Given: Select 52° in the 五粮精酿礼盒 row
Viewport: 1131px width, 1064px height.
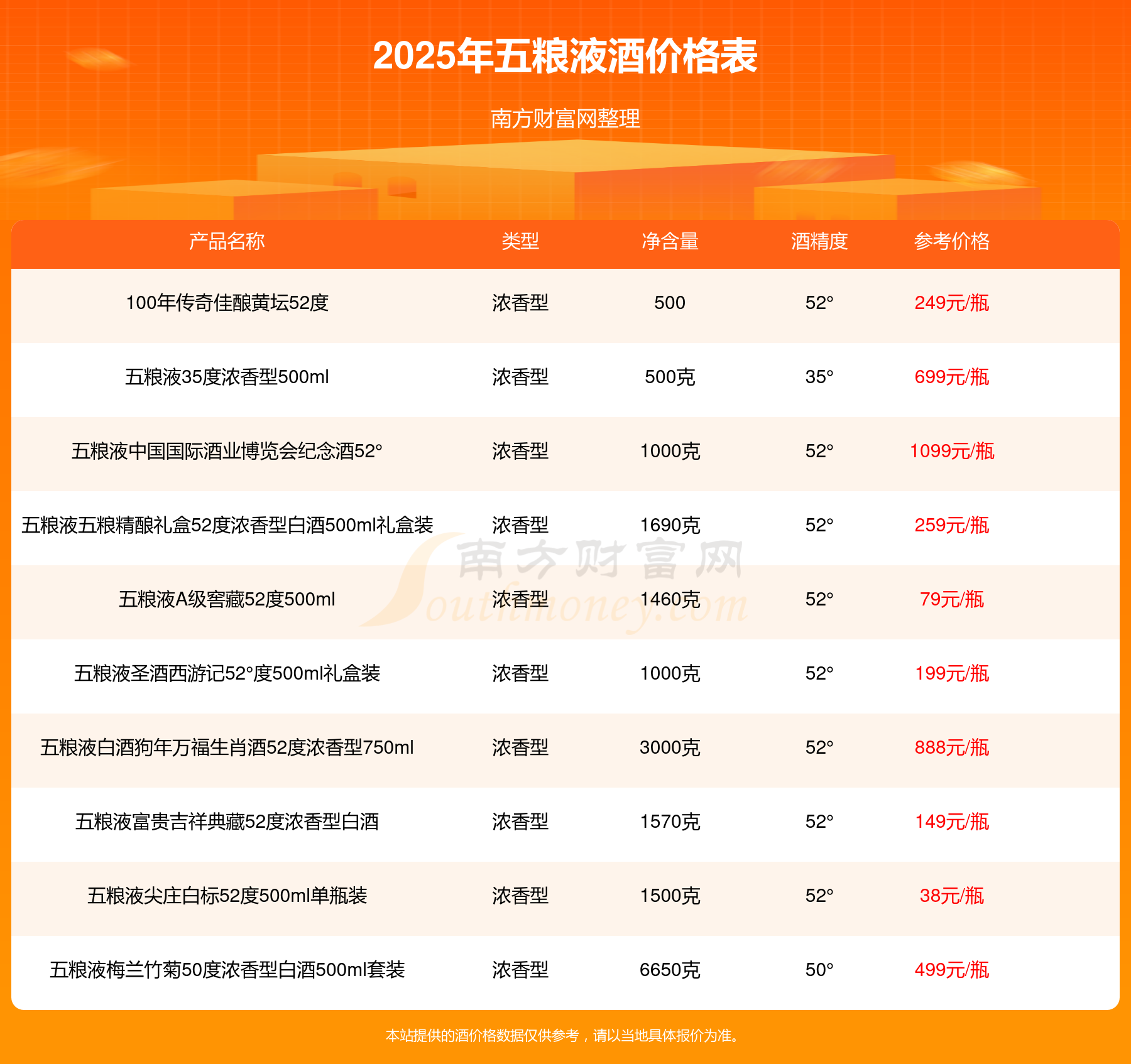Looking at the screenshot, I should click(x=819, y=525).
